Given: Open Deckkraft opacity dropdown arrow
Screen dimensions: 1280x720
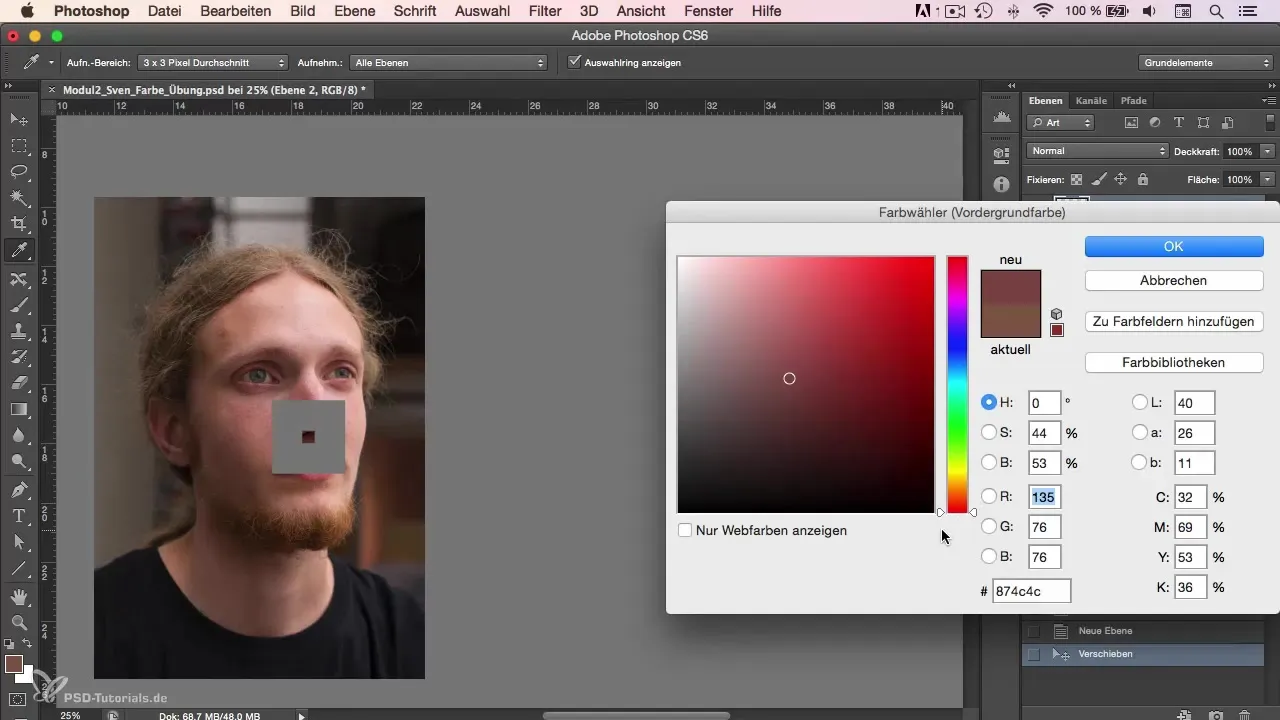Looking at the screenshot, I should [x=1267, y=151].
